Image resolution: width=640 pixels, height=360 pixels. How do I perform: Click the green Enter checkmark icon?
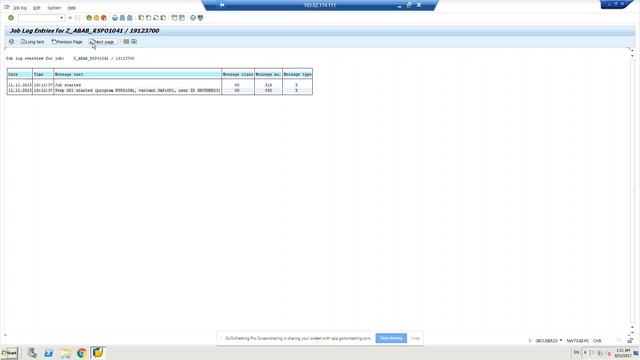click(11, 18)
